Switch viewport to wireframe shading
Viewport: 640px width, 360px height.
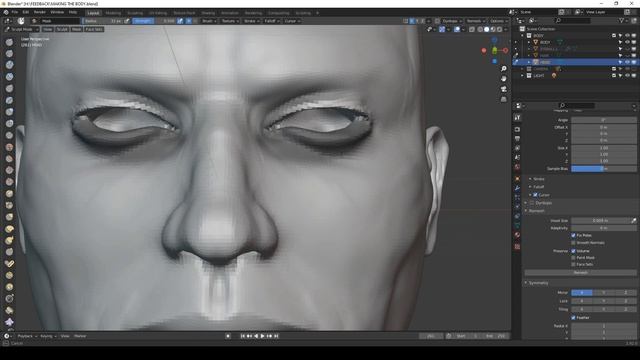point(480,29)
